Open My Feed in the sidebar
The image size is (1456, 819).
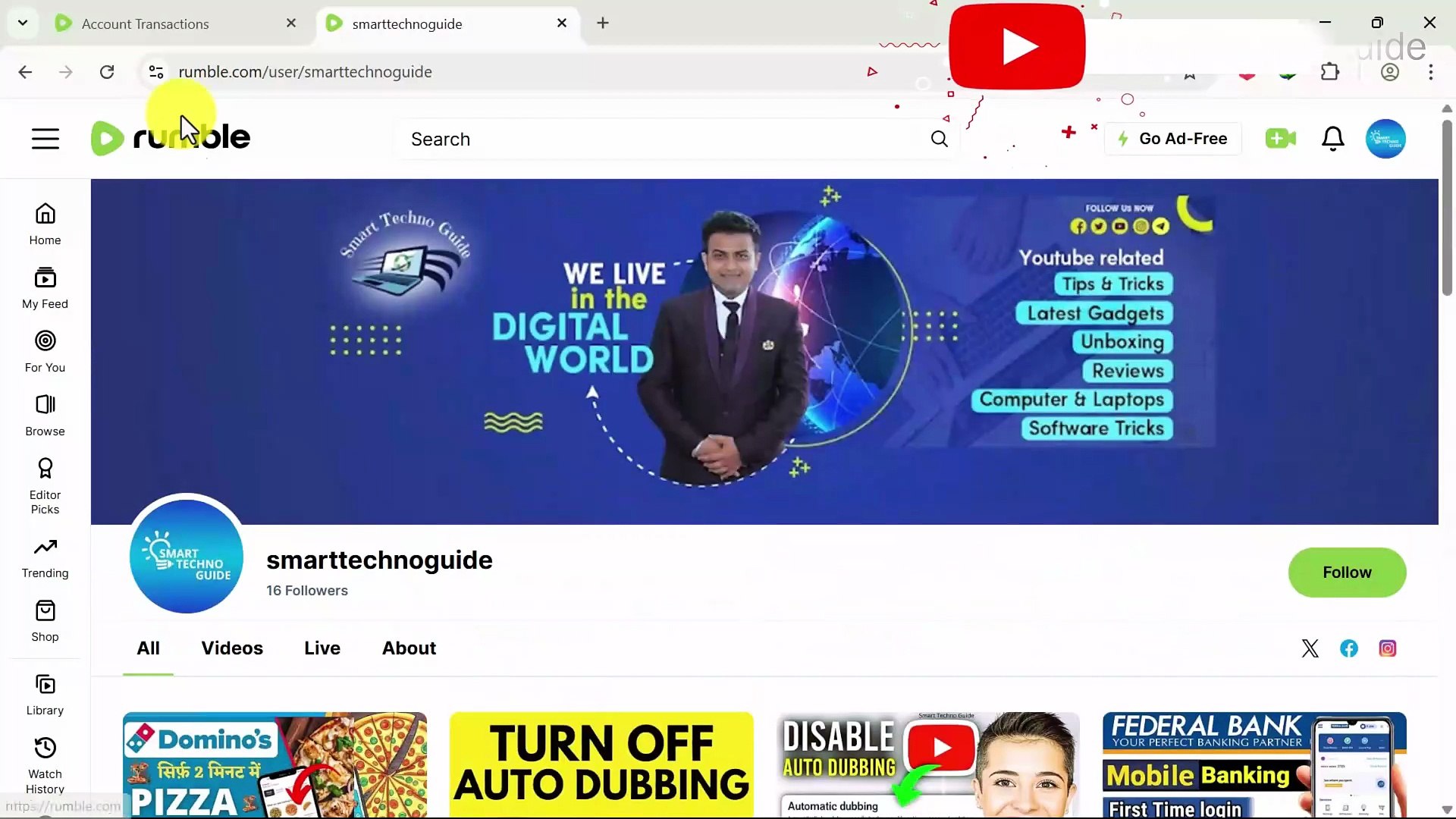(x=44, y=287)
